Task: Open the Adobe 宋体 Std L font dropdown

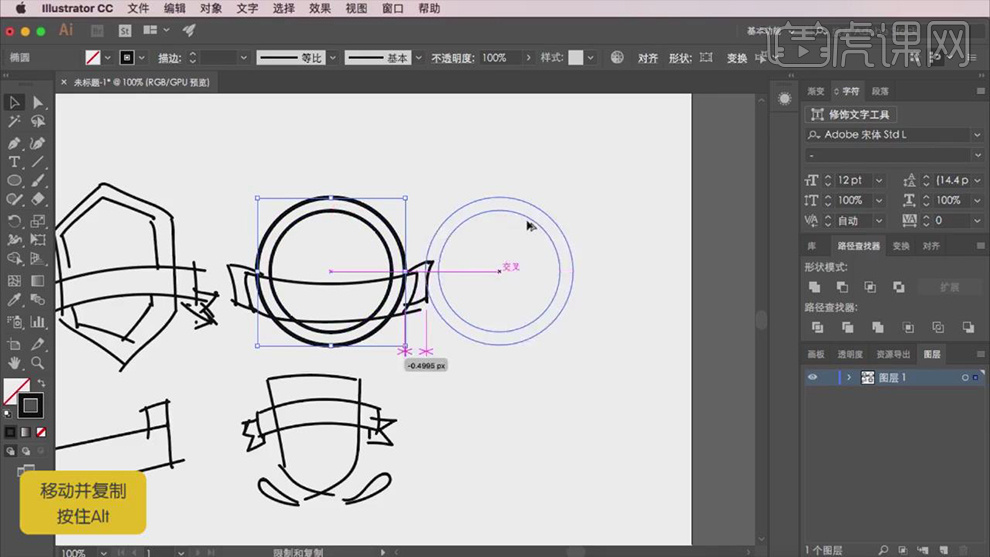Action: tap(977, 135)
